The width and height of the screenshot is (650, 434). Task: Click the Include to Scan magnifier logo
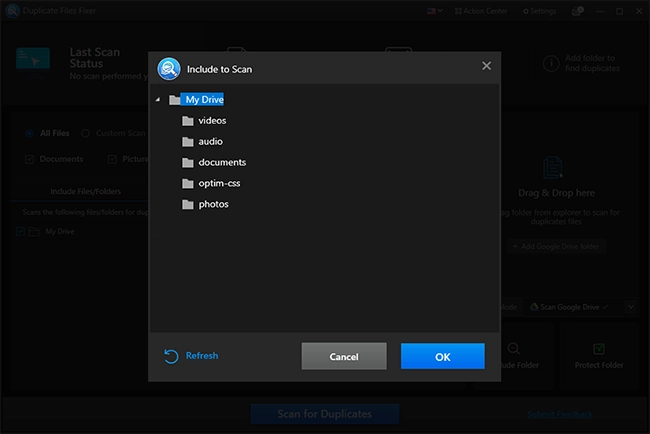(x=168, y=69)
